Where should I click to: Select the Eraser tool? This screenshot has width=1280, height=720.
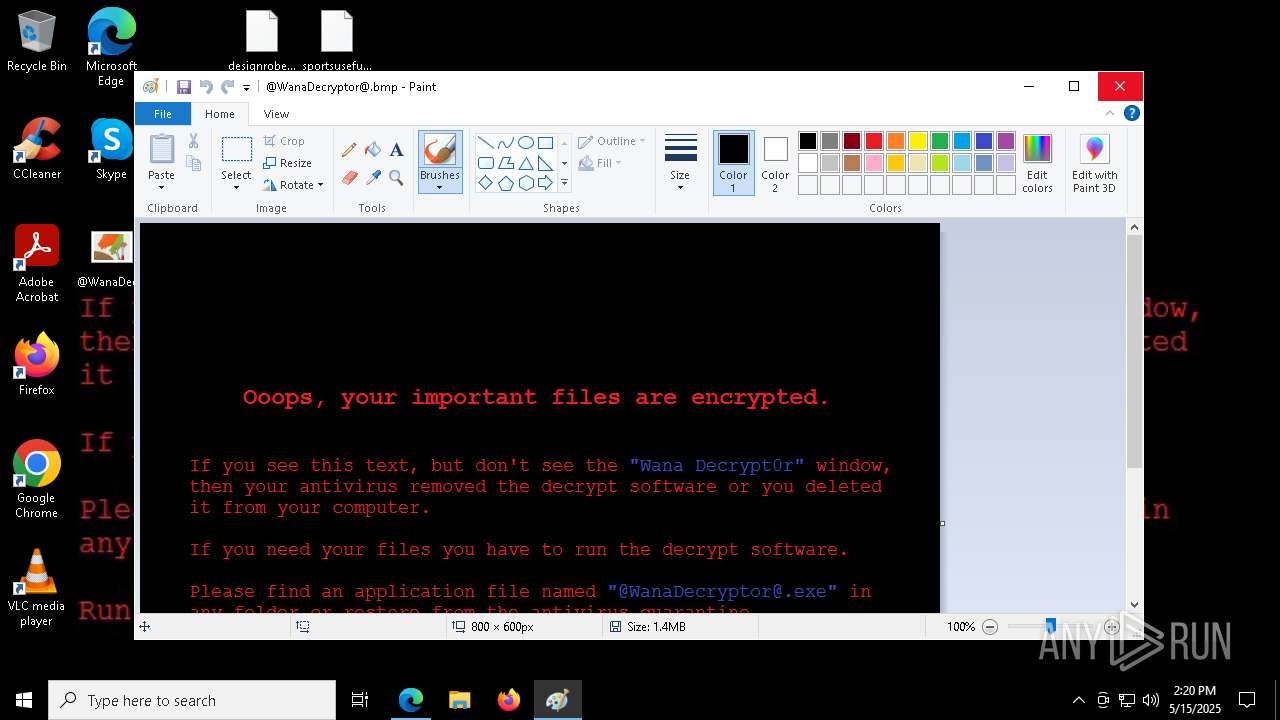pos(349,177)
